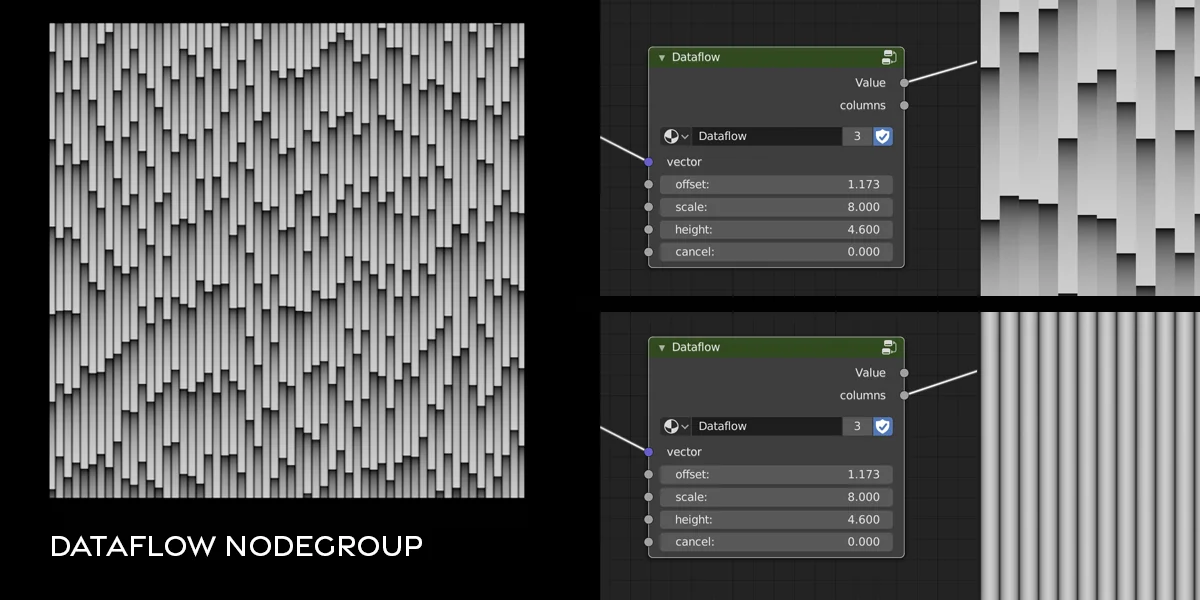Click the user count 3 button on the lower node
Screen dimensions: 1200x600
pyautogui.click(x=857, y=426)
